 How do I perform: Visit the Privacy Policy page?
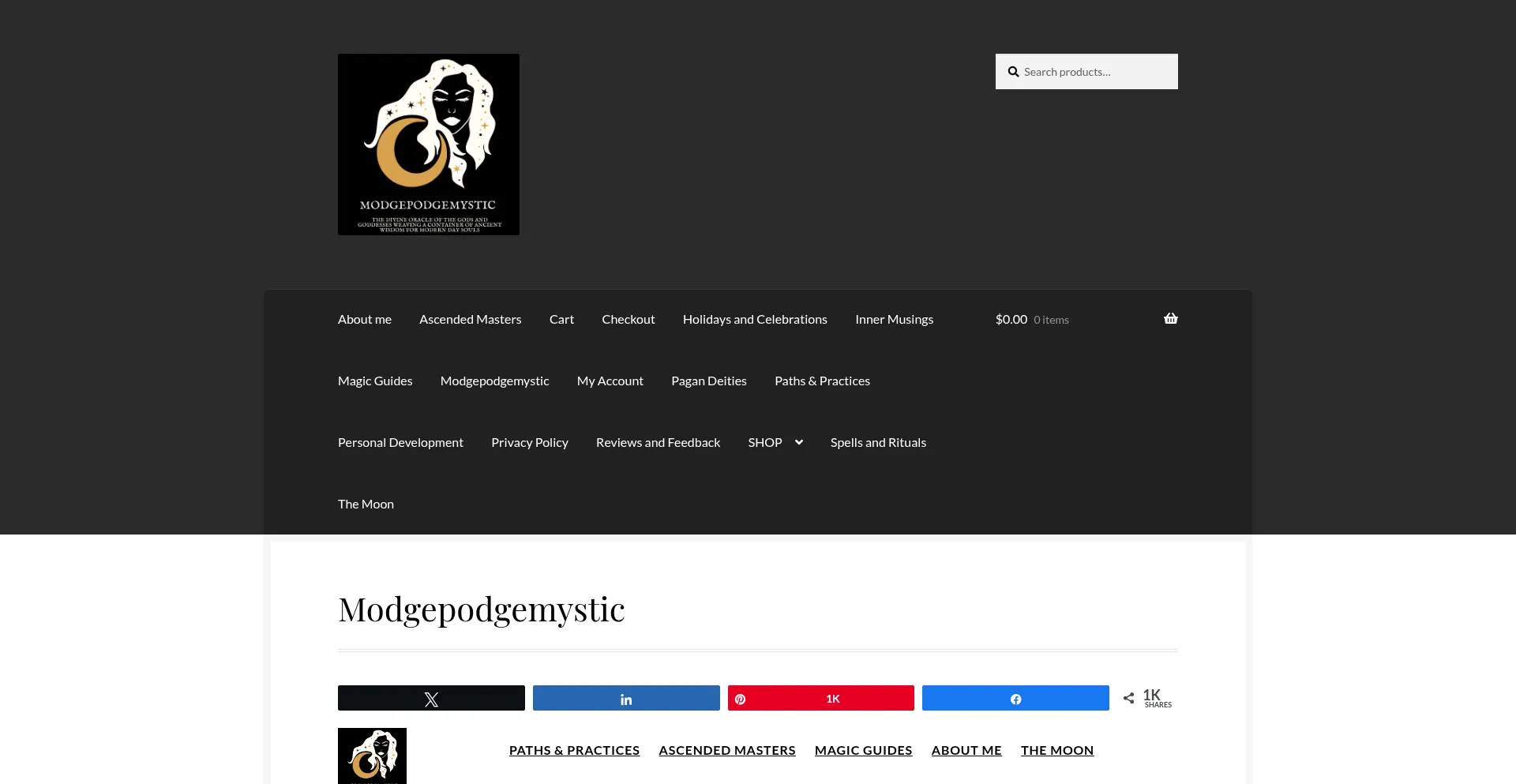click(x=530, y=442)
